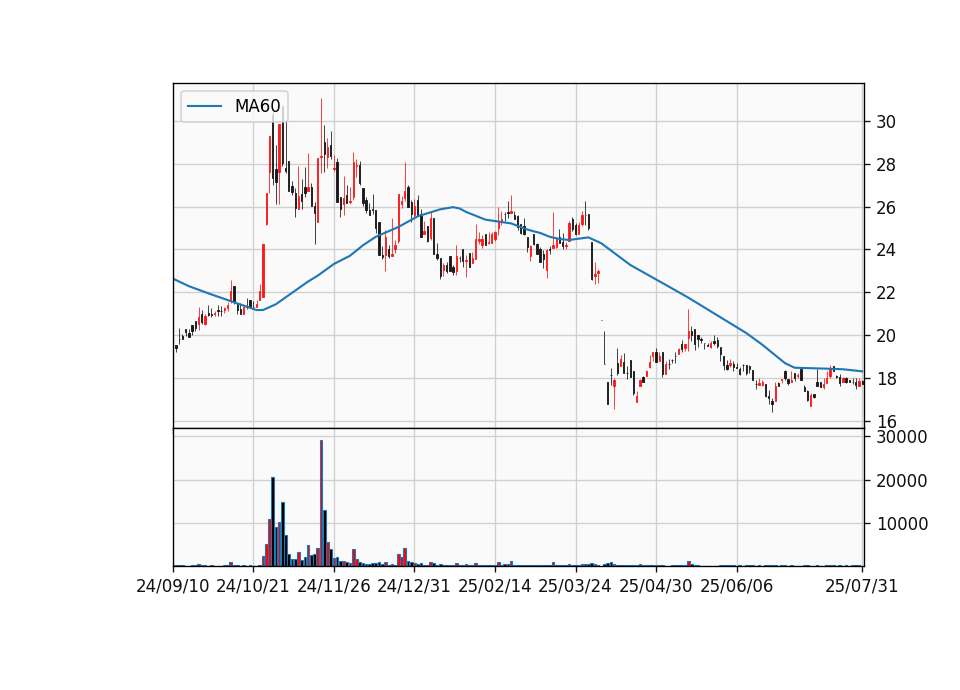Click the 25/02/14 date label
960x690 pixels.
(495, 586)
